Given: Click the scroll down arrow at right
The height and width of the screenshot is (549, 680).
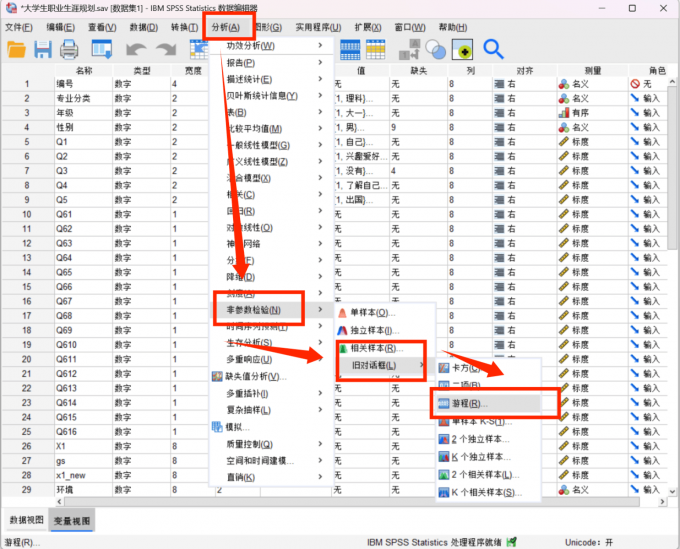Looking at the screenshot, I should pyautogui.click(x=672, y=491).
